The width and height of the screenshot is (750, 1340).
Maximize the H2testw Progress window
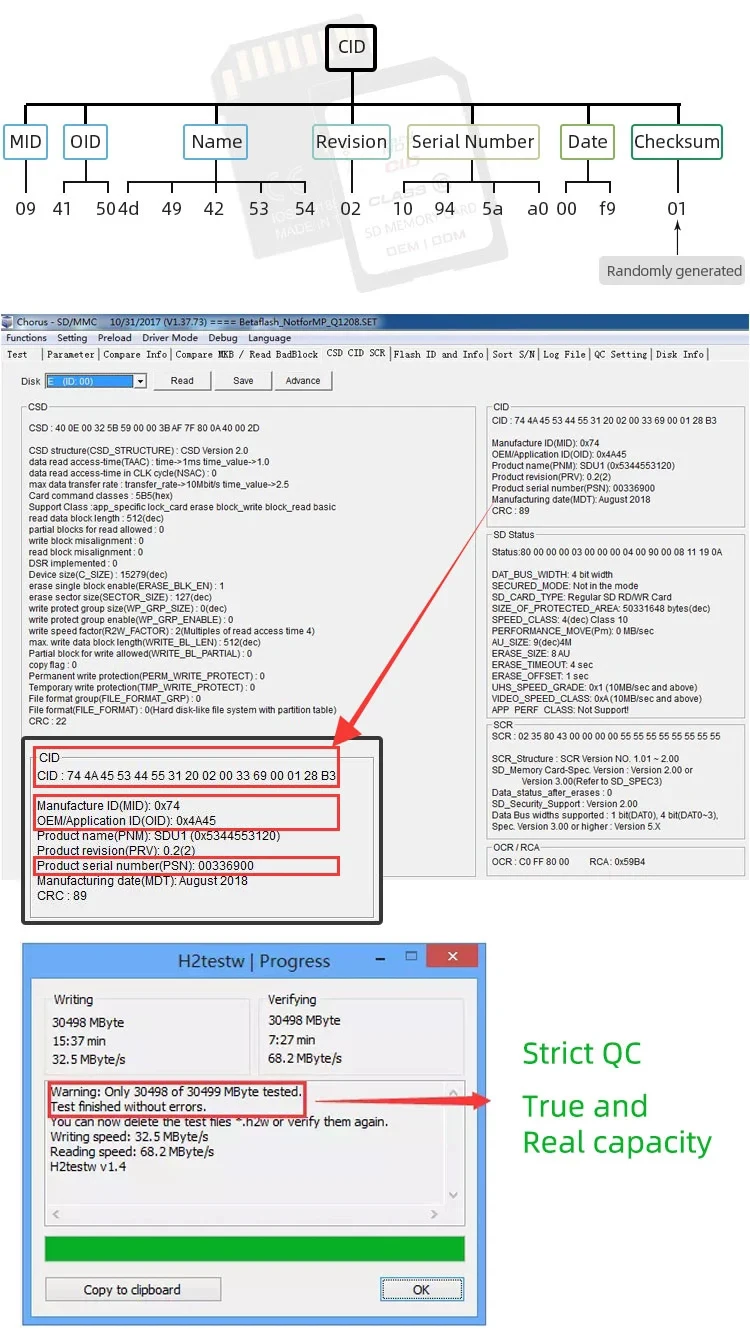coord(410,957)
